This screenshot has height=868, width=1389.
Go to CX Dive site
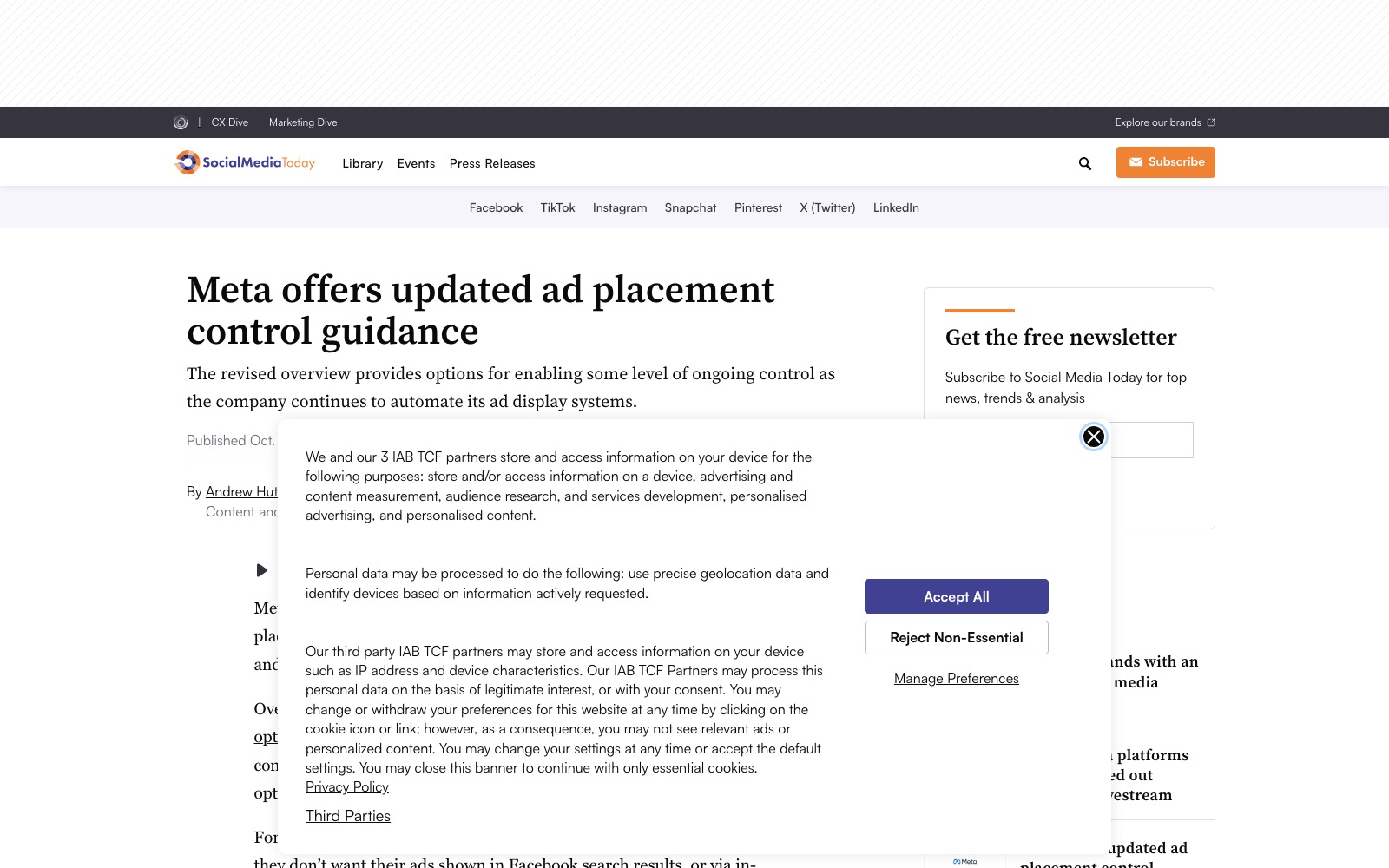tap(230, 122)
